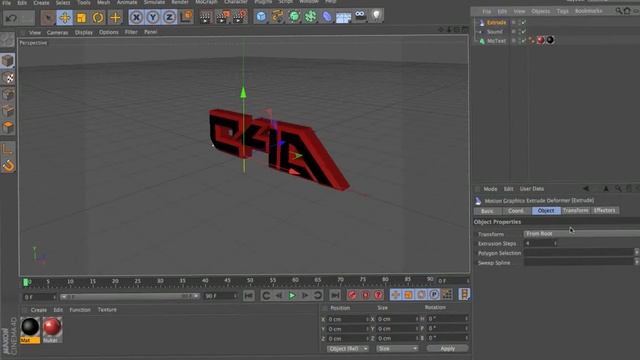Switch to the Coord. tab
Viewport: 640px width, 360px height.
point(516,211)
